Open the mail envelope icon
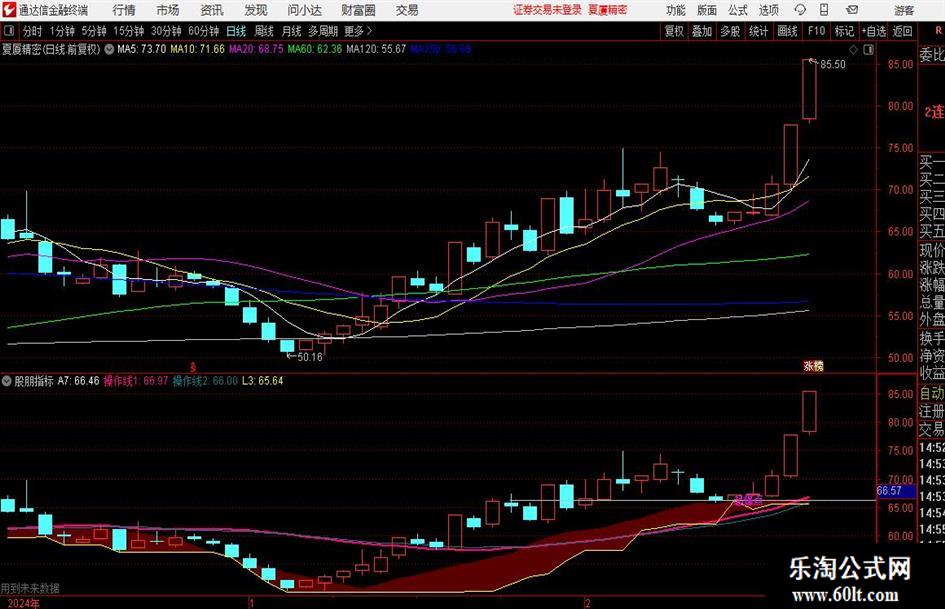Screen dimensions: 945x609 click(852, 10)
